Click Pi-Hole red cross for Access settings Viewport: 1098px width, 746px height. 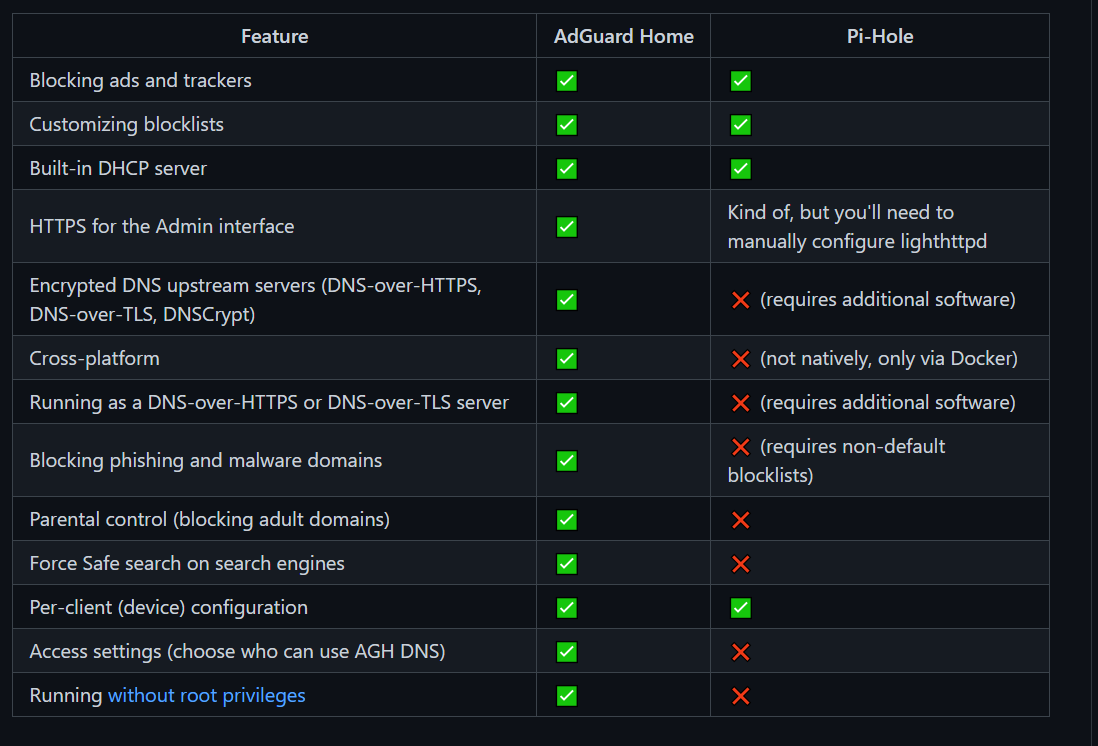(740, 652)
